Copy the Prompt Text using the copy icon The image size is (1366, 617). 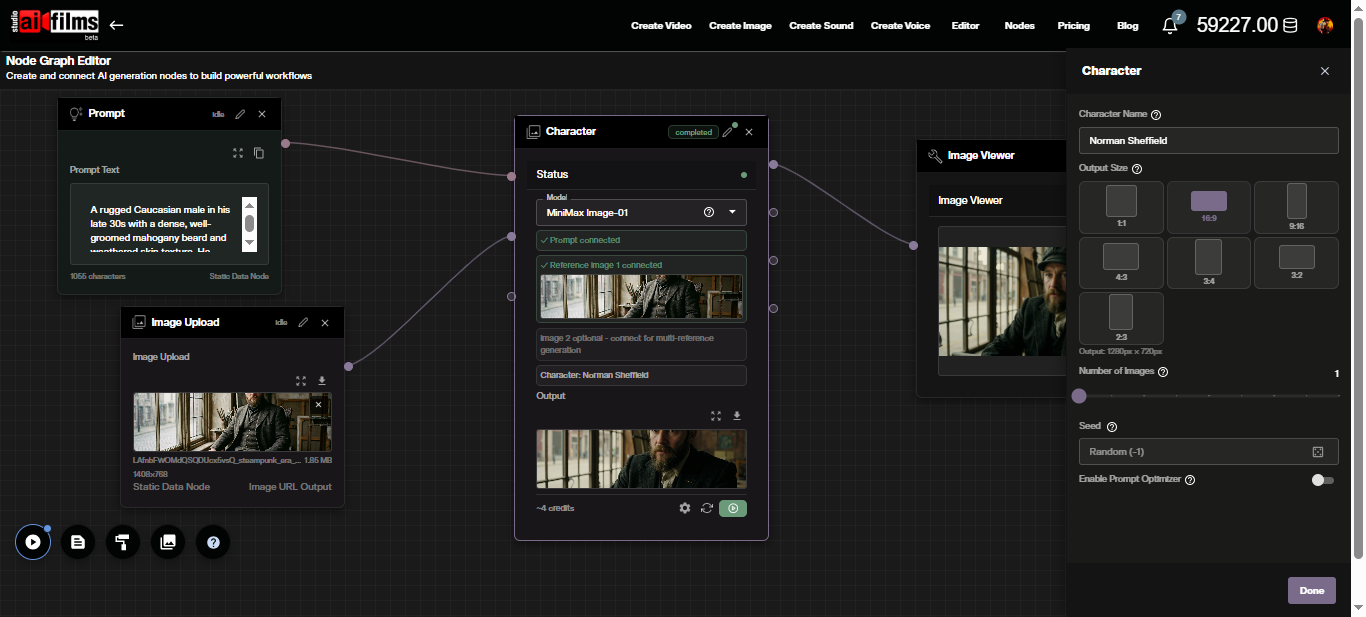click(x=258, y=153)
